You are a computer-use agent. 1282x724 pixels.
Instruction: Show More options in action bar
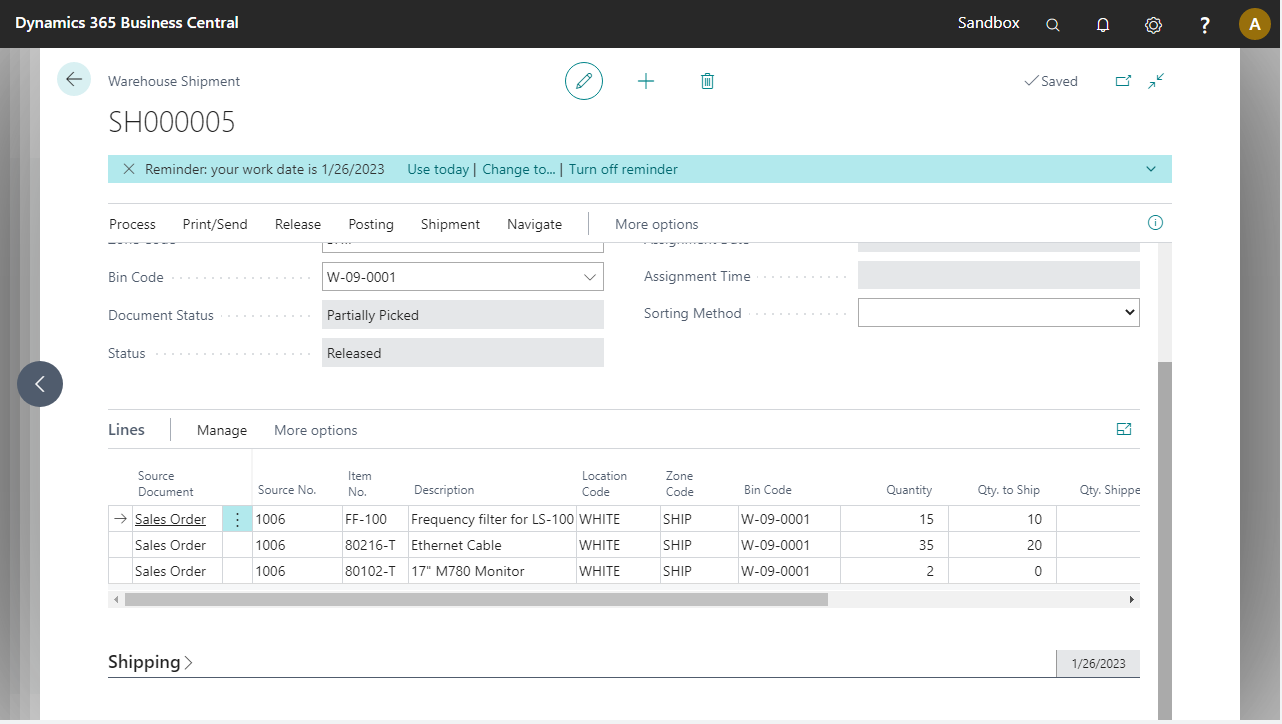[656, 224]
